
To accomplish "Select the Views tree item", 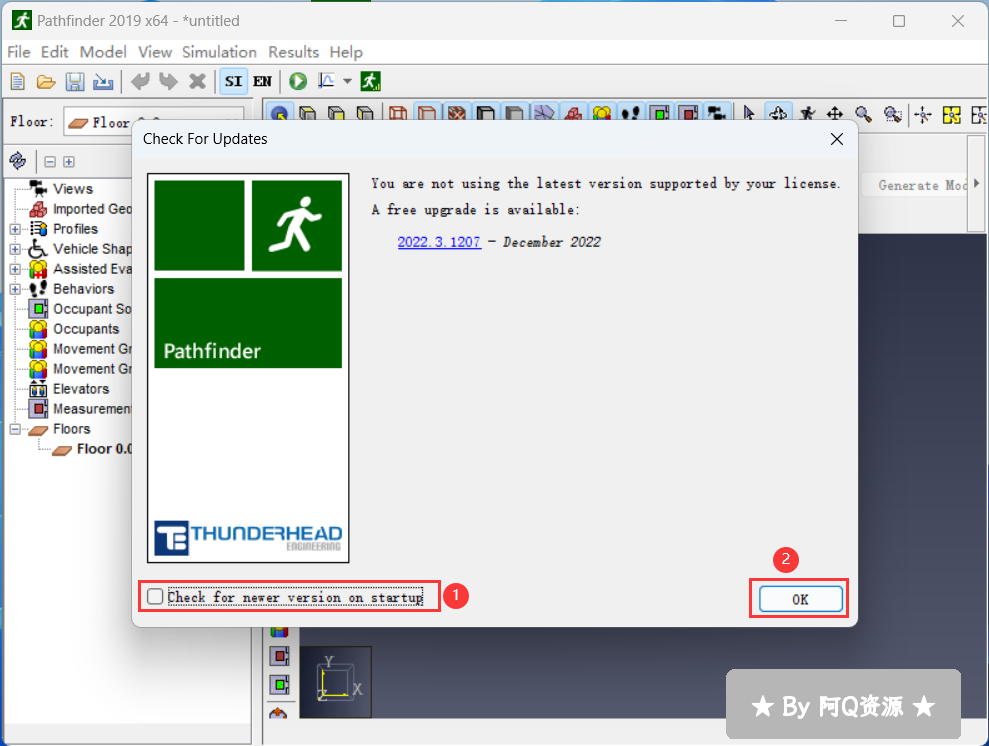I will tap(73, 189).
